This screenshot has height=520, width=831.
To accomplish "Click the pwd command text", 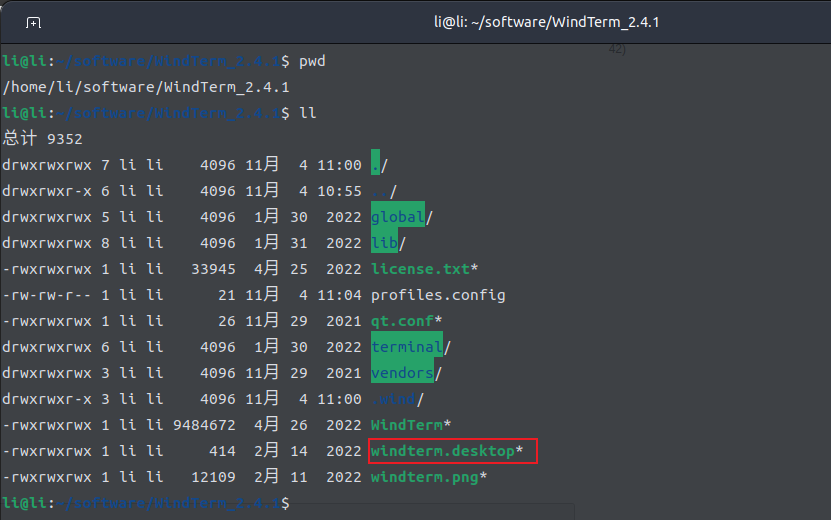I will (x=312, y=61).
